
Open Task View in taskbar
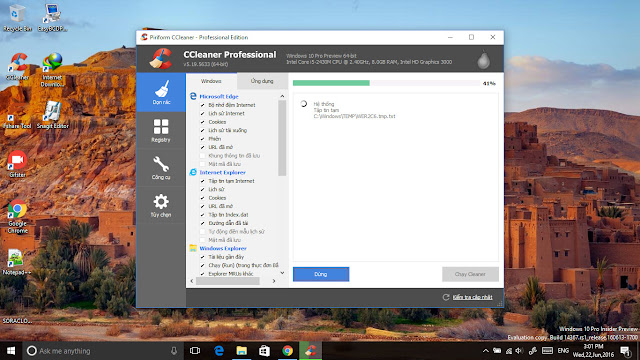195,351
